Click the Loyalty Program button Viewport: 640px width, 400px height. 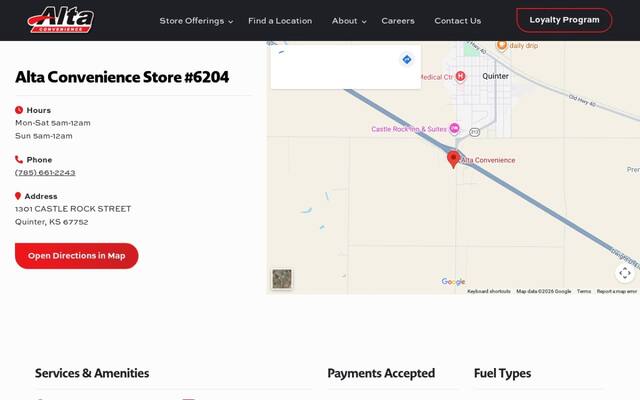click(564, 20)
